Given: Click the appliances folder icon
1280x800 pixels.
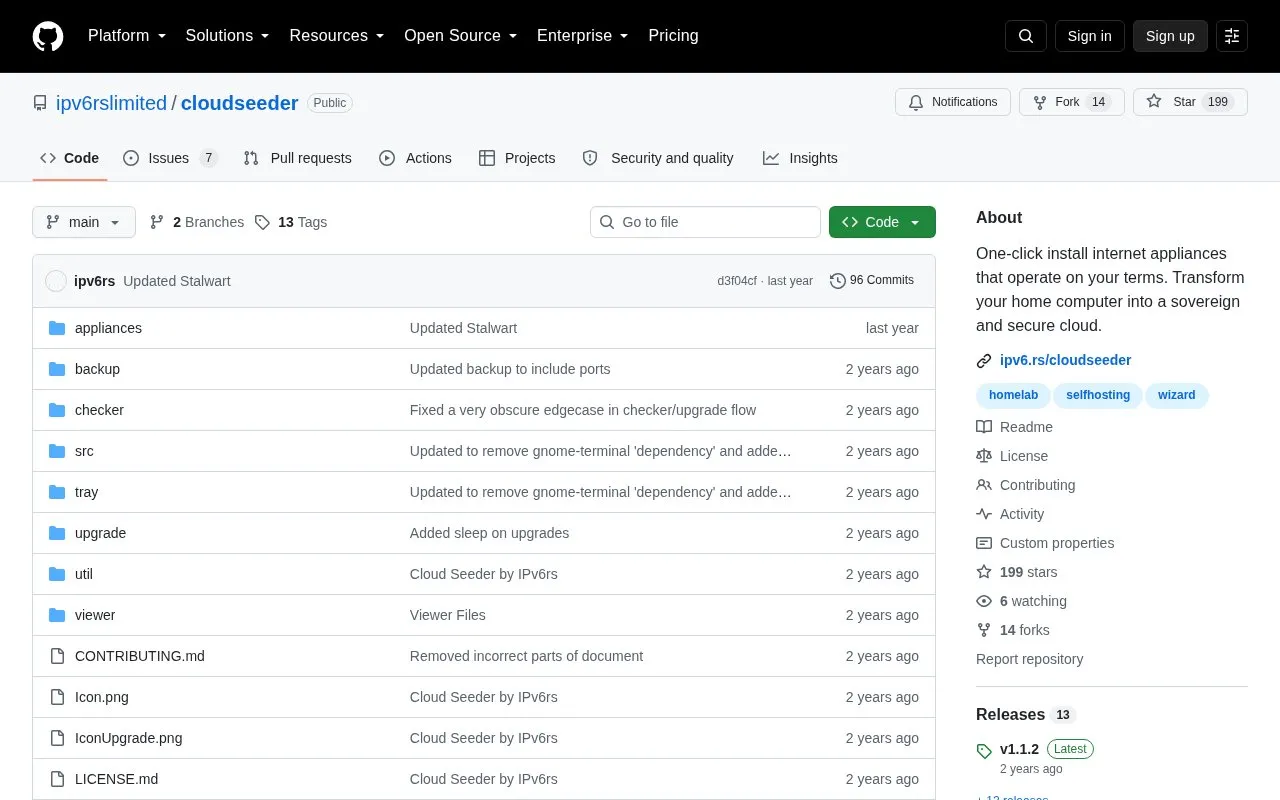Looking at the screenshot, I should pyautogui.click(x=57, y=328).
